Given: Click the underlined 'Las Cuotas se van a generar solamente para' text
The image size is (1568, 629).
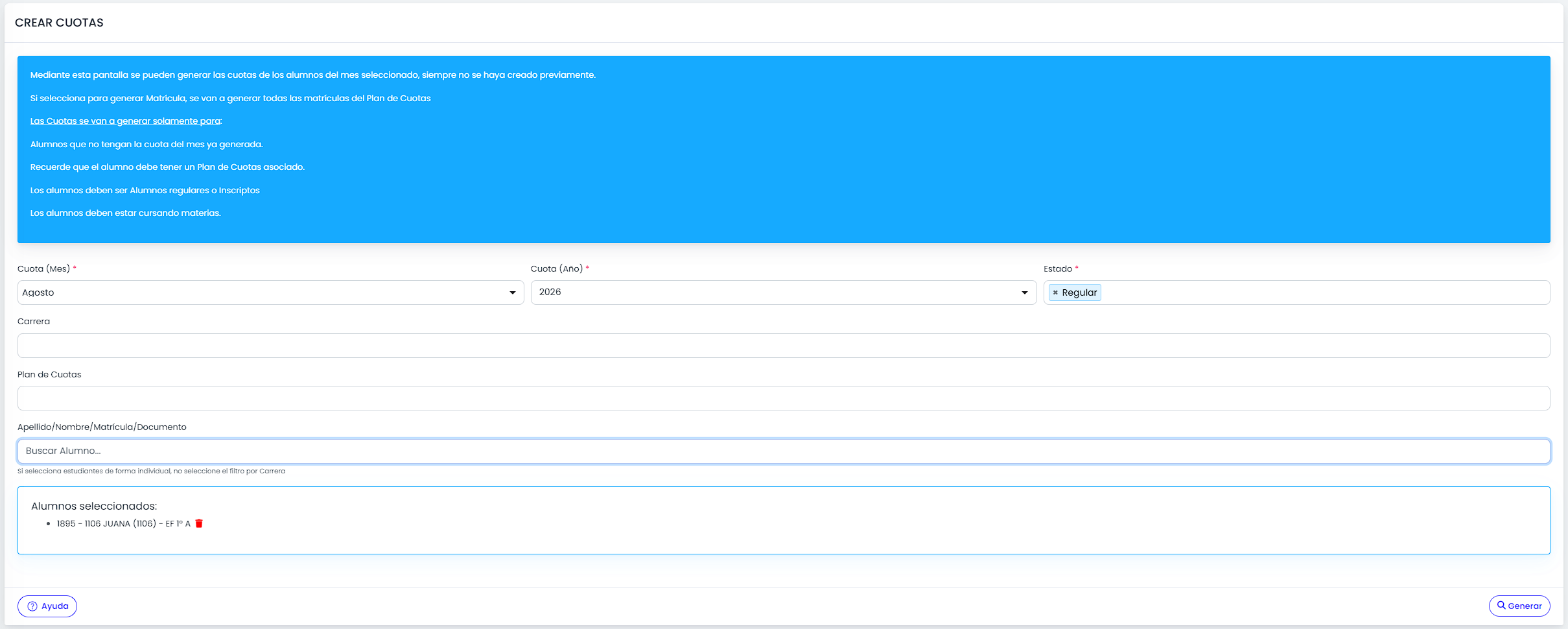Looking at the screenshot, I should pyautogui.click(x=126, y=121).
